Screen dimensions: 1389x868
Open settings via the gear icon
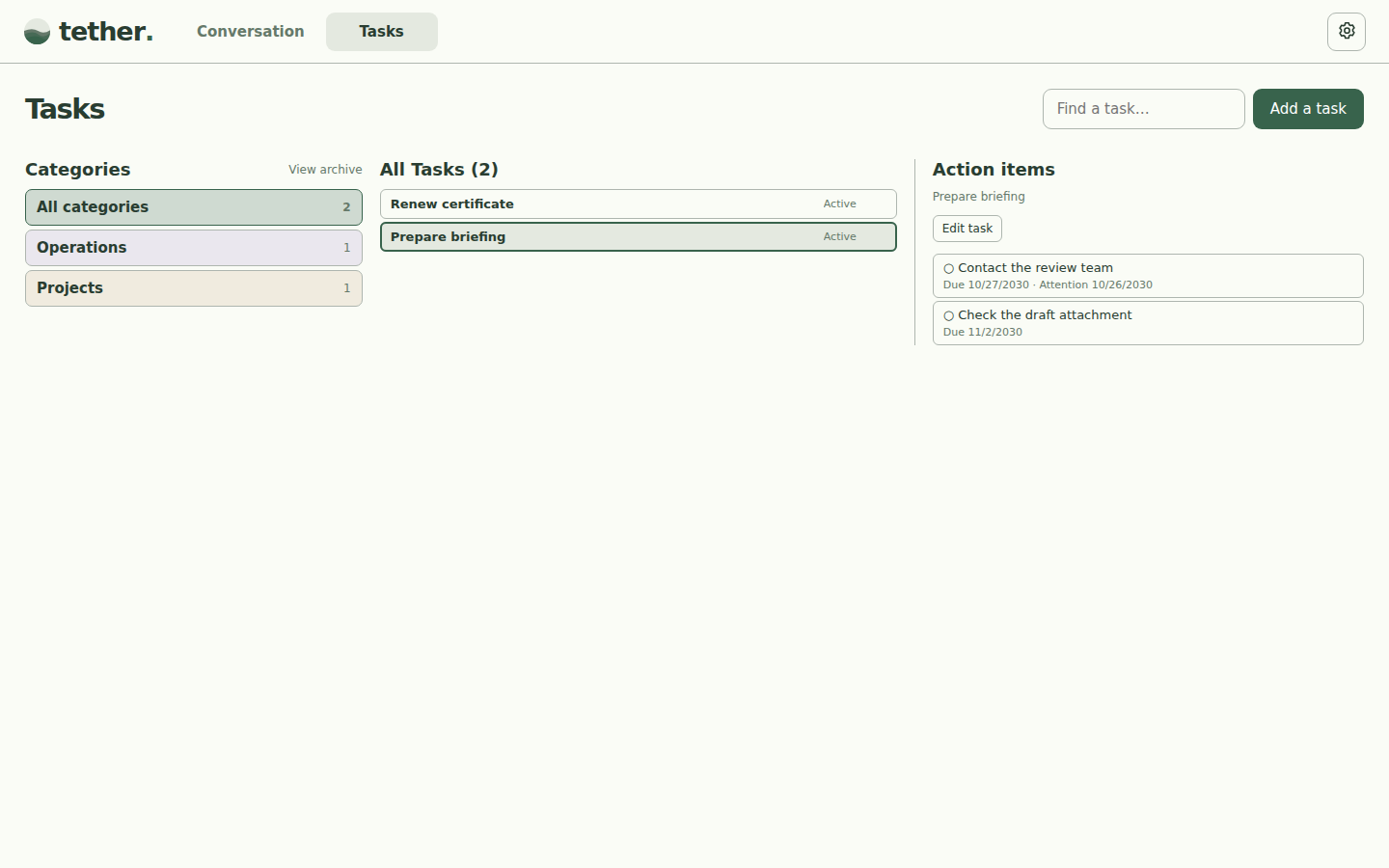1346,32
